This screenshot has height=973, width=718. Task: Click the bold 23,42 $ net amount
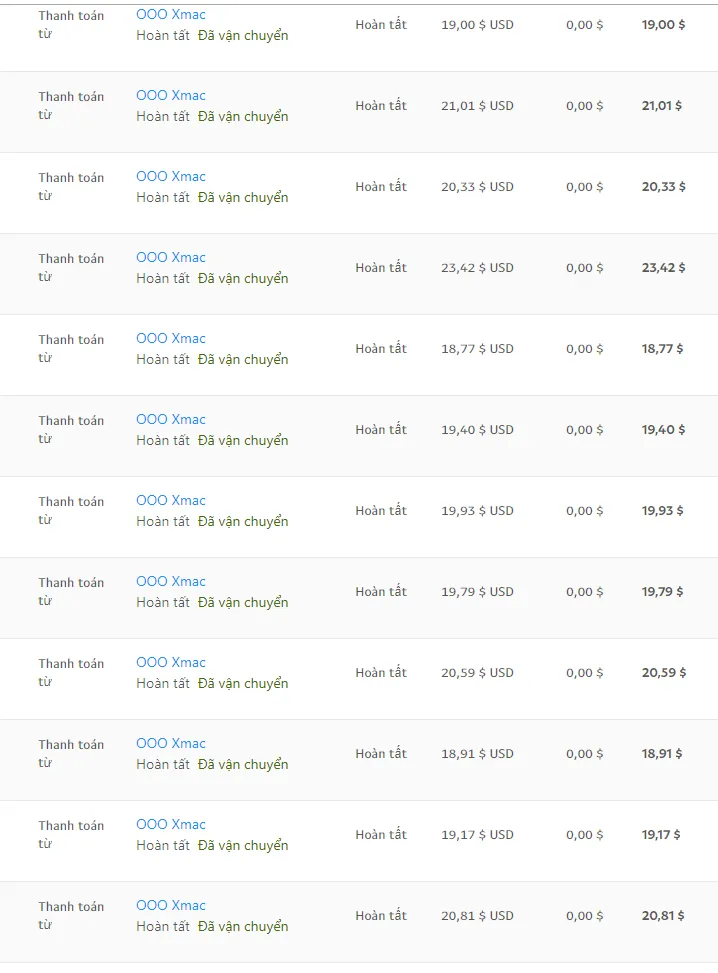tap(663, 268)
